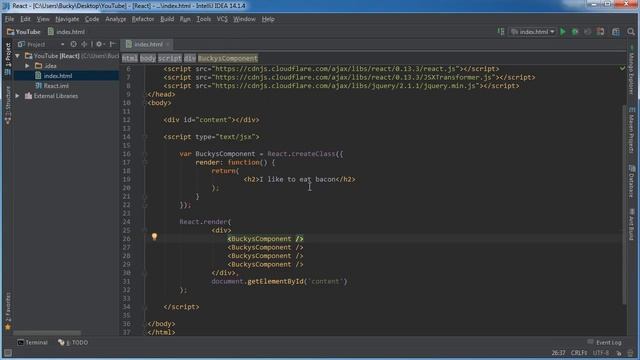Open the Tools menu
Screen dimensions: 640x360
click(x=203, y=19)
